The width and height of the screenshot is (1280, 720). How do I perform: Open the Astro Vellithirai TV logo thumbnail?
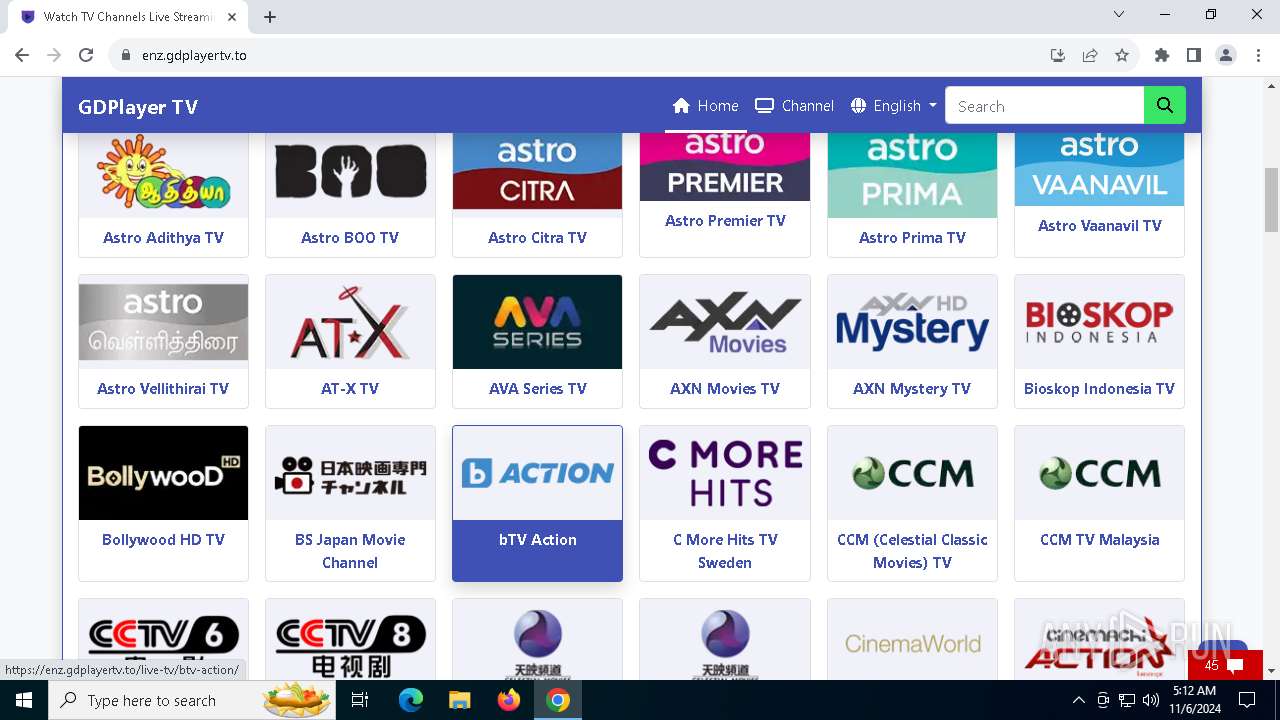(x=163, y=322)
